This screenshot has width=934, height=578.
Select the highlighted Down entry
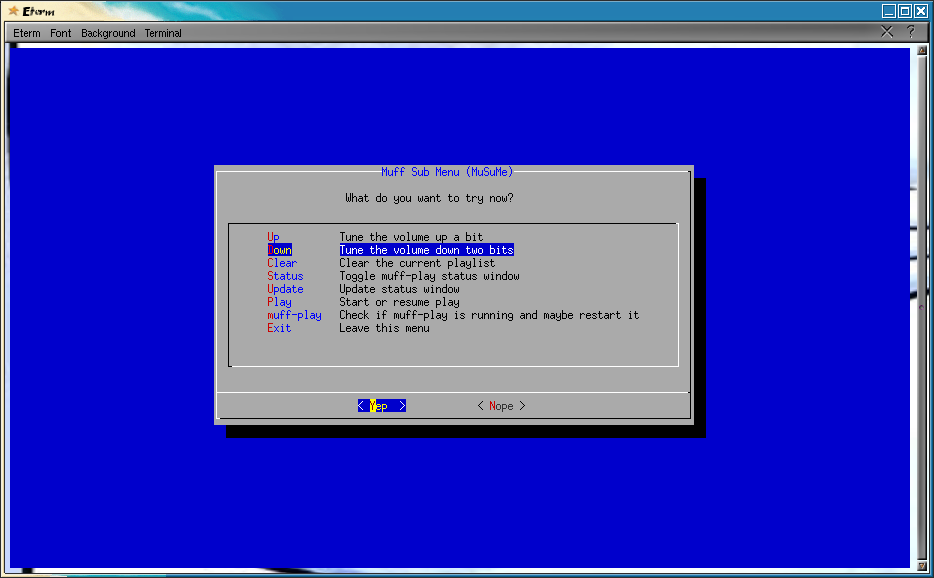click(x=279, y=250)
